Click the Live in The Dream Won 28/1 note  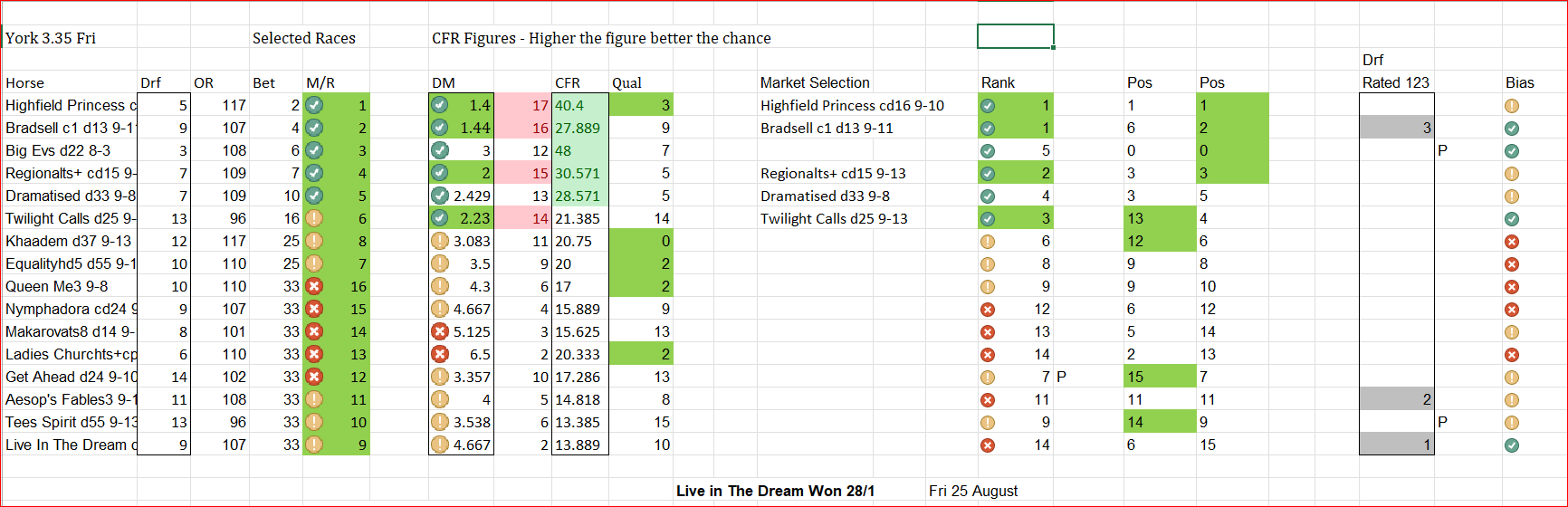tap(775, 491)
